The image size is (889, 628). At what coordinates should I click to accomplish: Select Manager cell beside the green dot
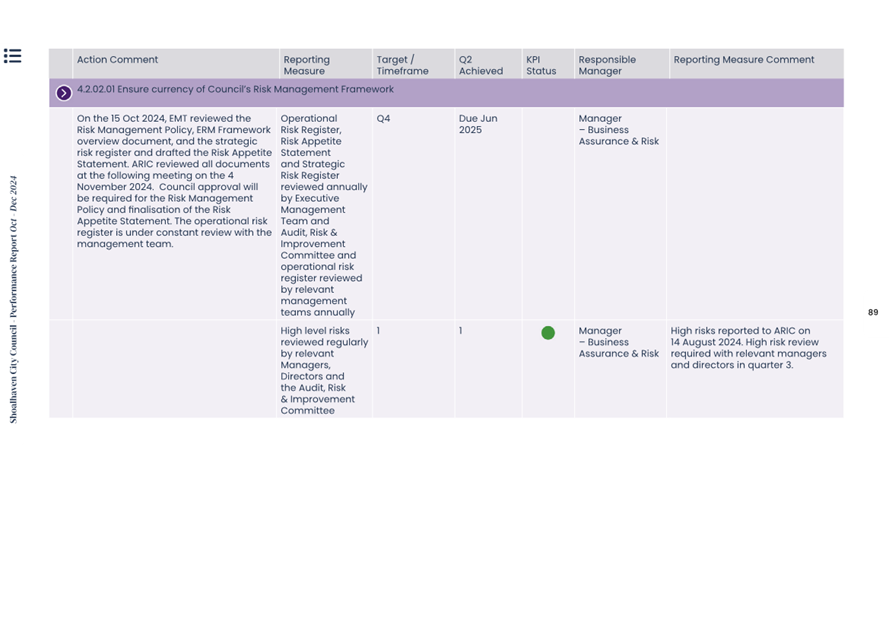pyautogui.click(x=618, y=342)
